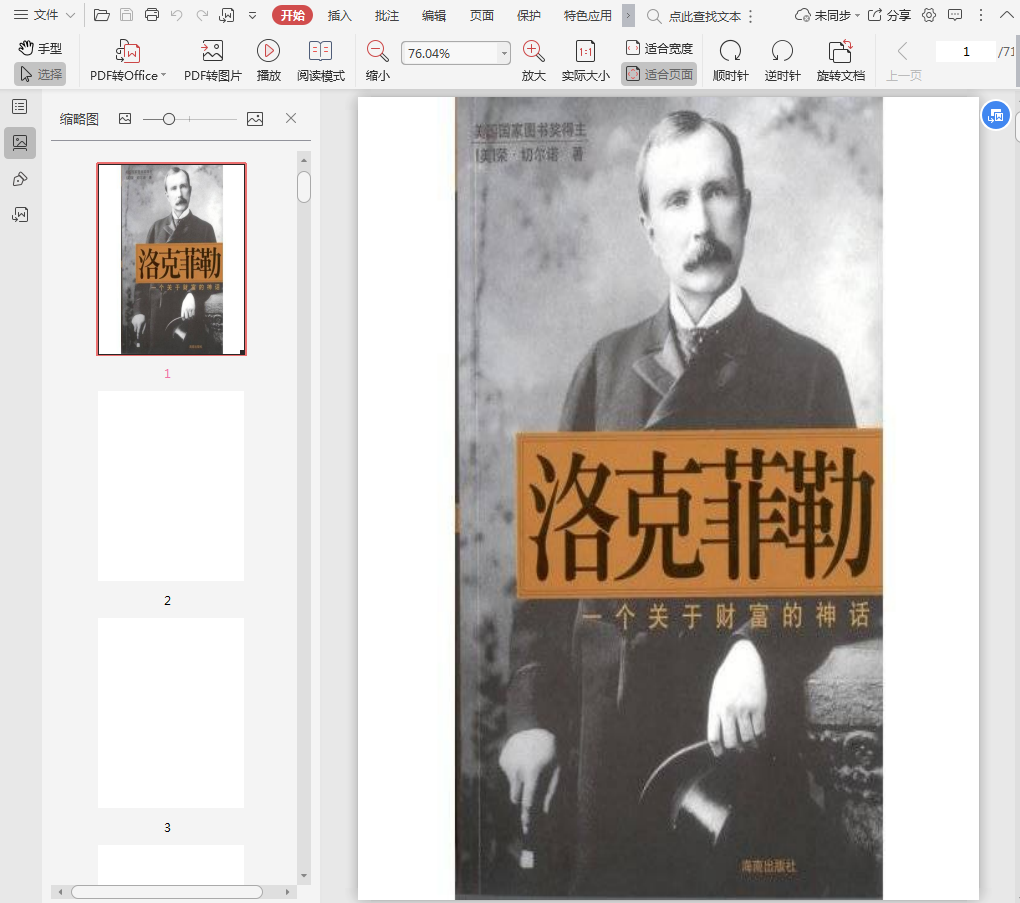Viewport: 1020px width, 903px height.
Task: Rotate page counterclockwise with 逆时针
Action: click(x=782, y=52)
